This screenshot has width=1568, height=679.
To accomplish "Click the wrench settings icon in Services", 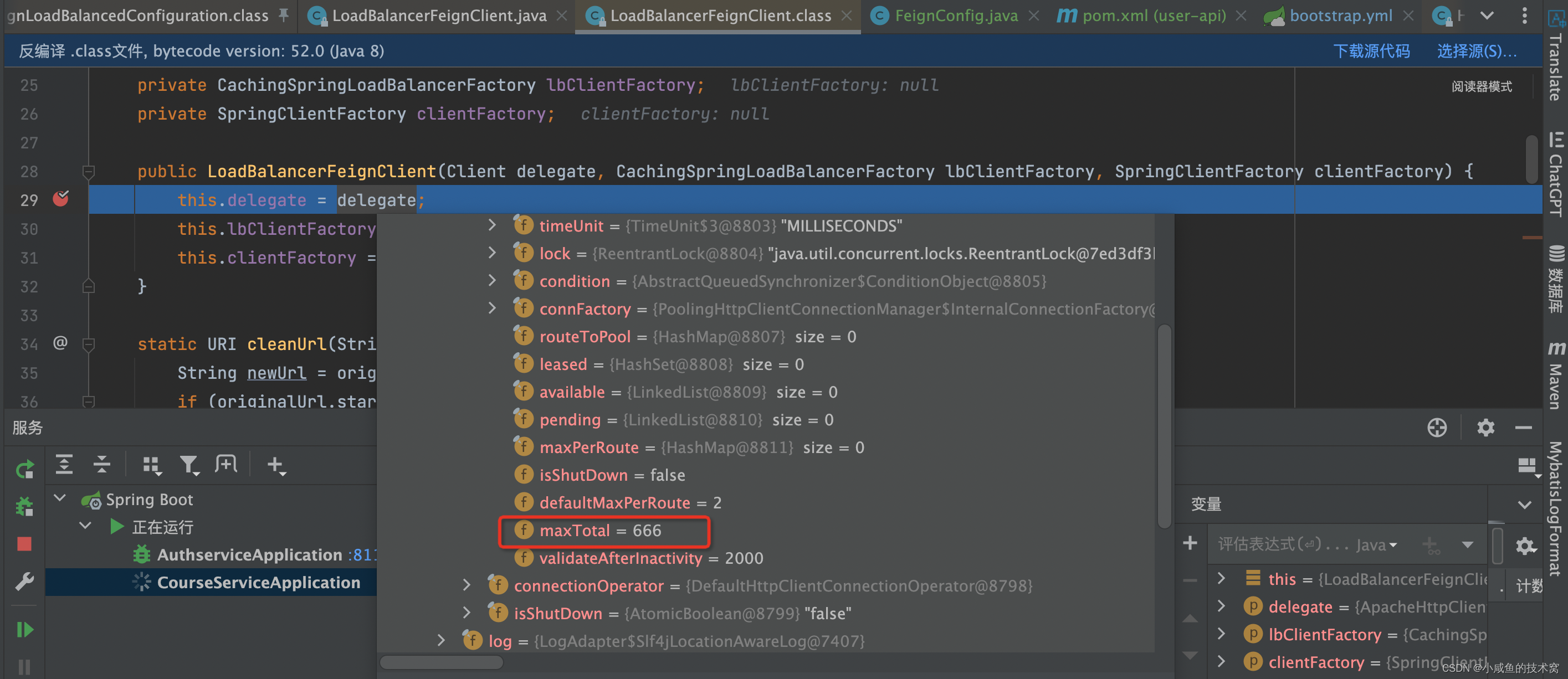I will (24, 581).
